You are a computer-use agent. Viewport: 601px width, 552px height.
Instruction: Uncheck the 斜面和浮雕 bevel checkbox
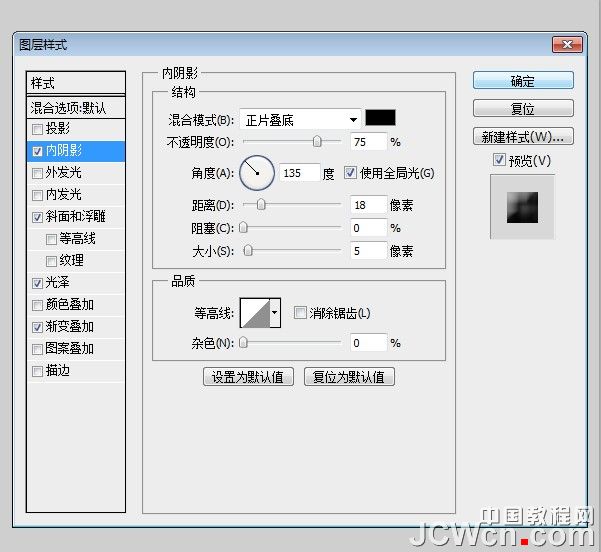coord(37,218)
